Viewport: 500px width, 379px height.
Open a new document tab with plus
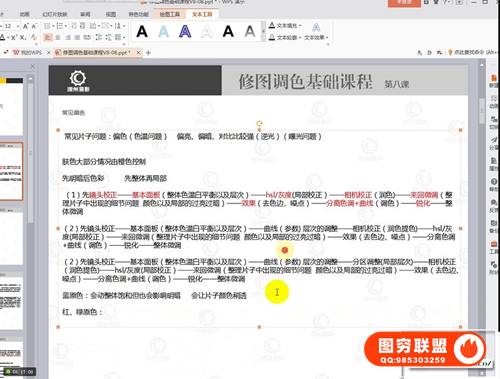tap(148, 52)
